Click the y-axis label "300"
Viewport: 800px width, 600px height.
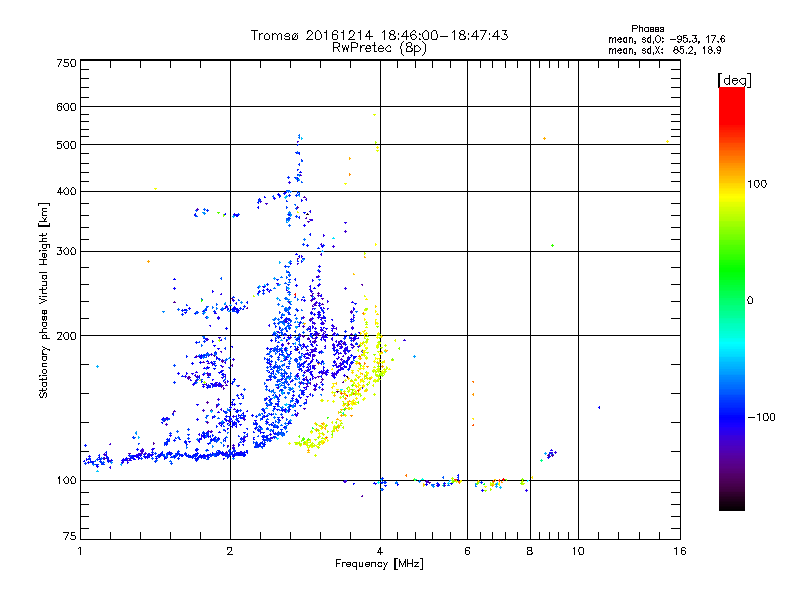pos(66,251)
